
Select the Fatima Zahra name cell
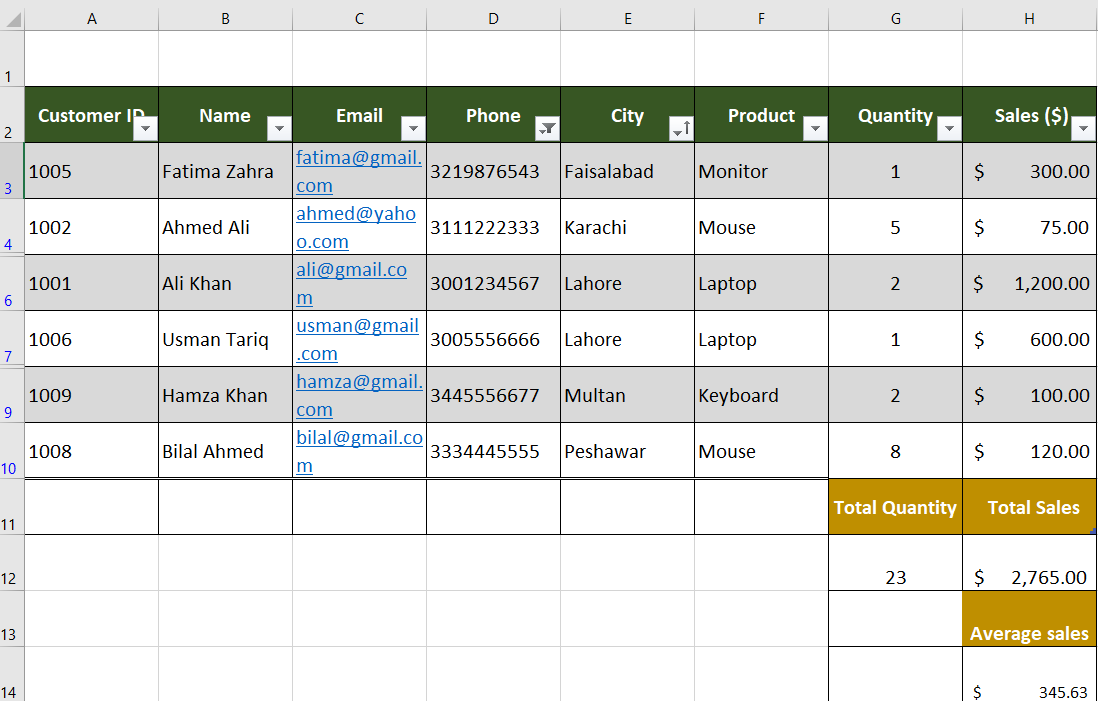tap(225, 171)
